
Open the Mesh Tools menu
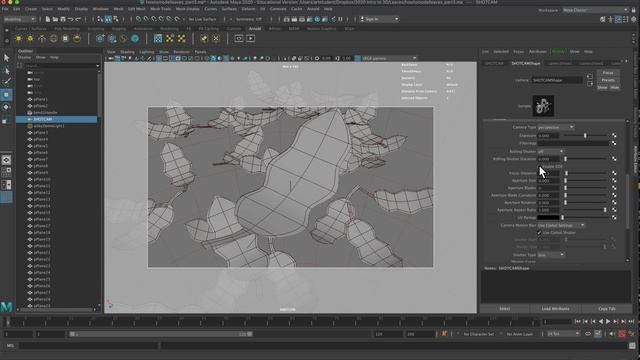tap(160, 9)
